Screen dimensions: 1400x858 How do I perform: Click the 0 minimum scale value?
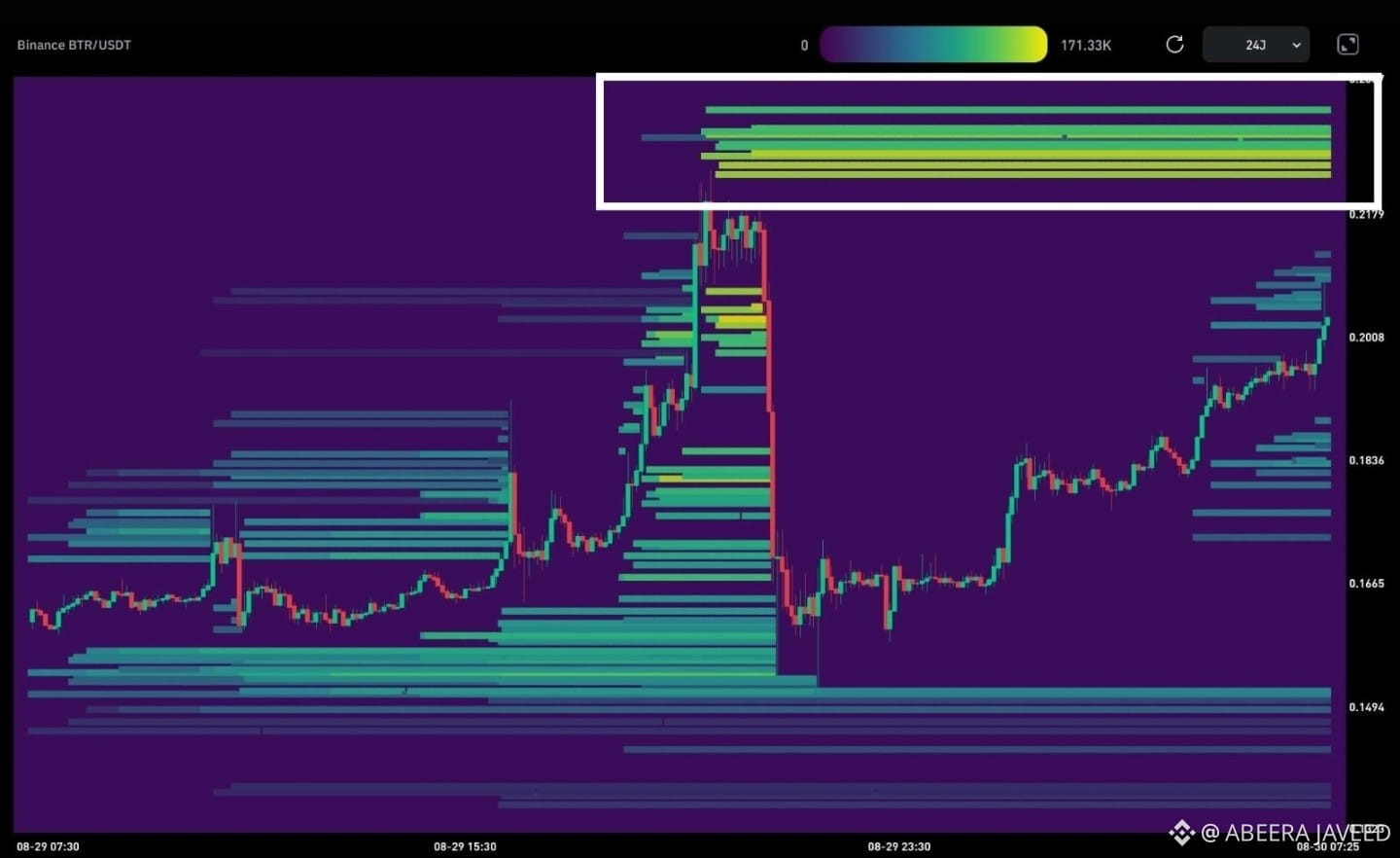[x=804, y=45]
